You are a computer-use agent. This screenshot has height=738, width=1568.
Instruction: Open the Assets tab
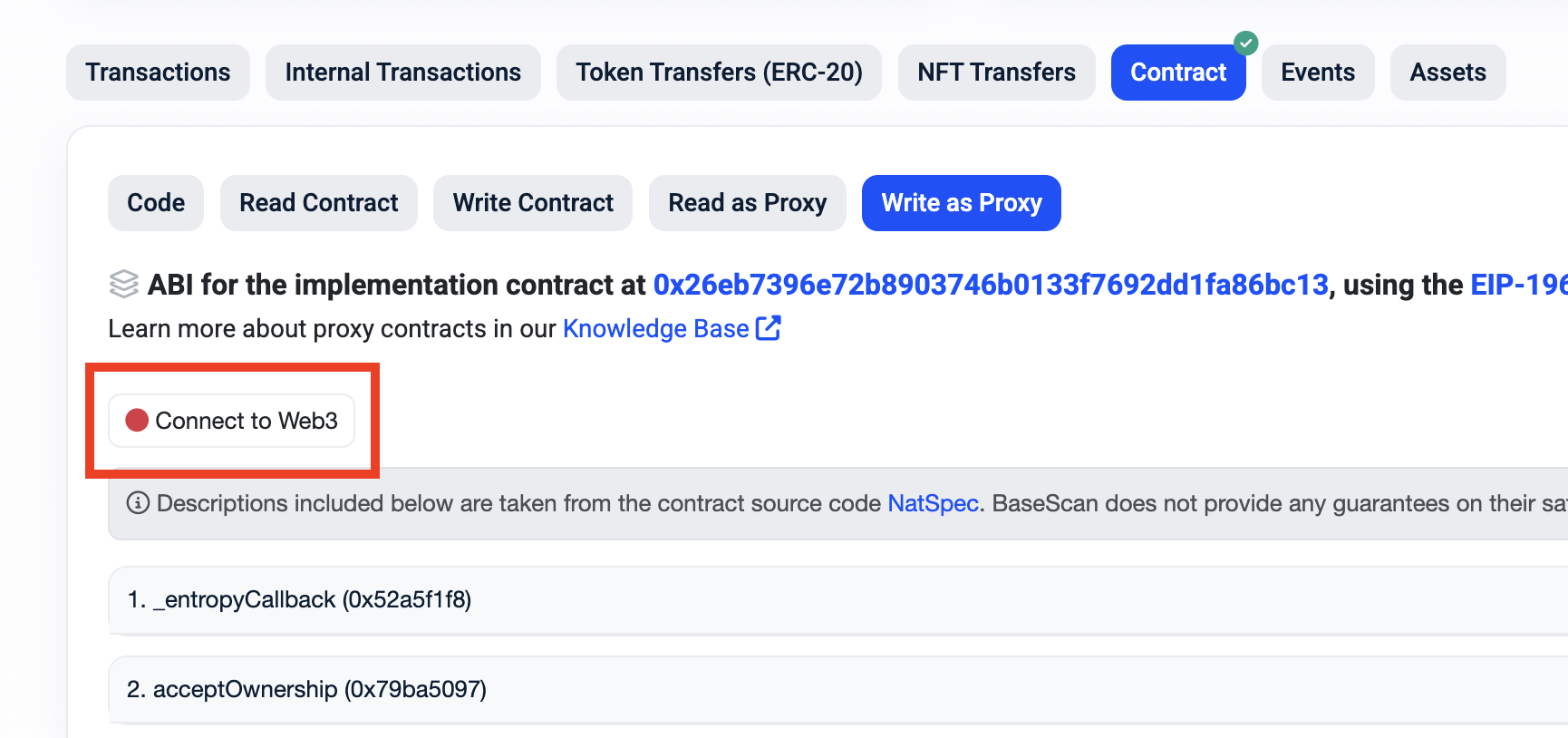point(1447,73)
